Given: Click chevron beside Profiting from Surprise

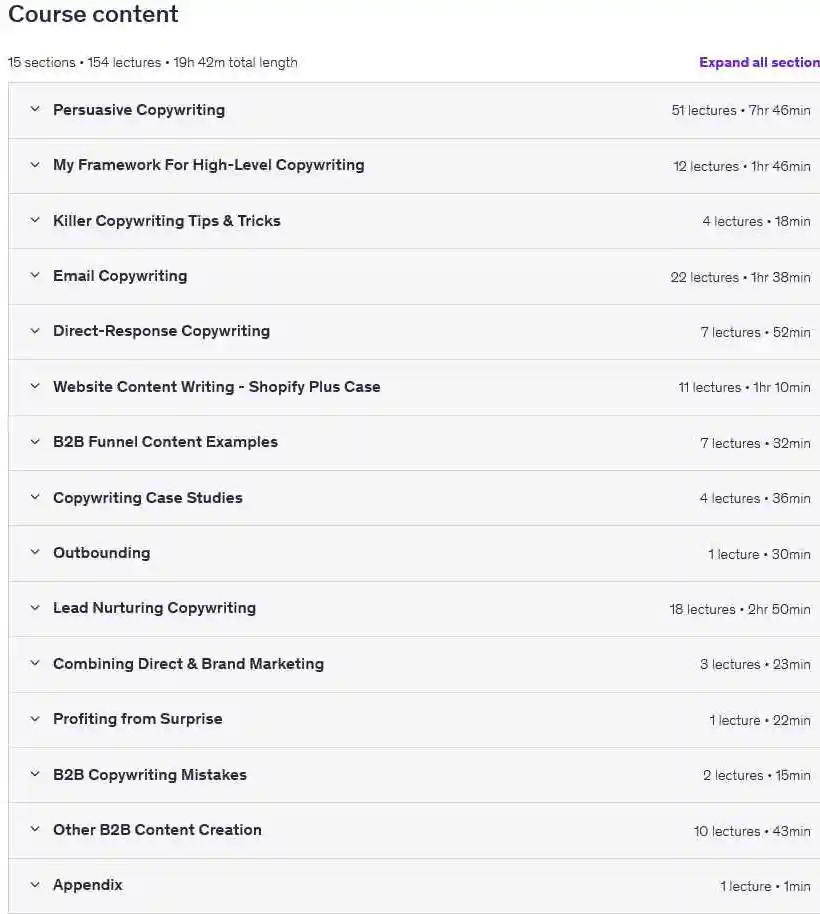Looking at the screenshot, I should click(35, 719).
